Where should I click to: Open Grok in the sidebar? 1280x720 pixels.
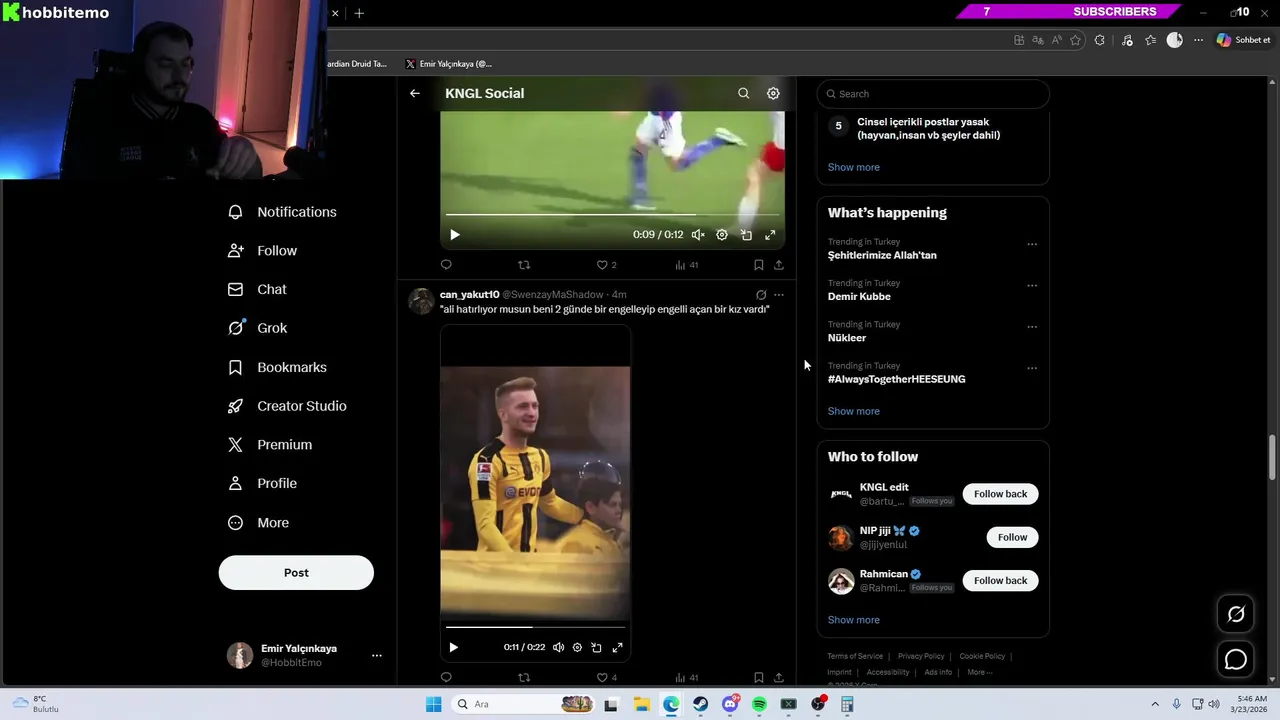[258, 328]
